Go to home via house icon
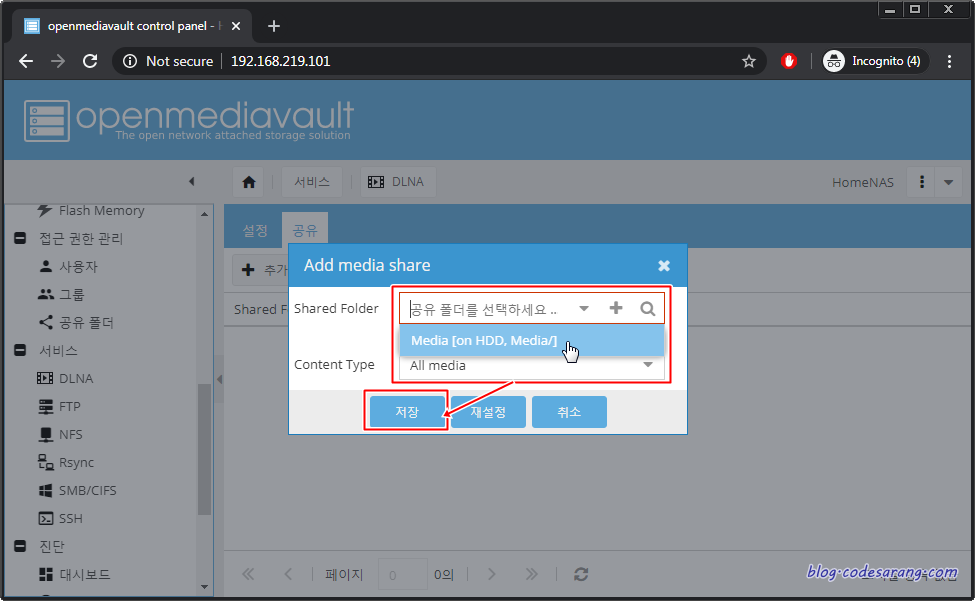Viewport: 975px width, 601px height. [249, 182]
